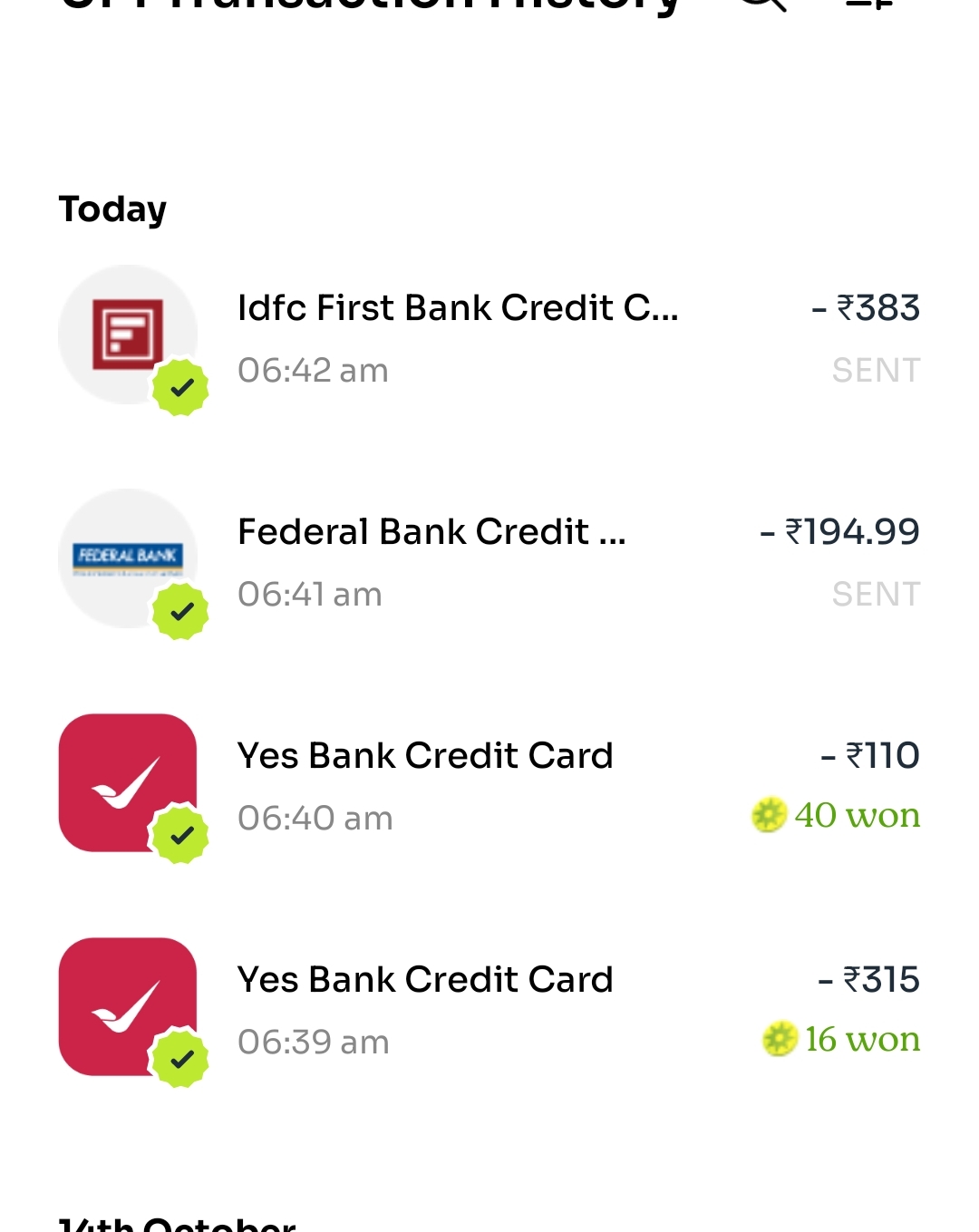Click the ₹383 amount
Viewport: 979px width, 1232px height.
coord(867,308)
